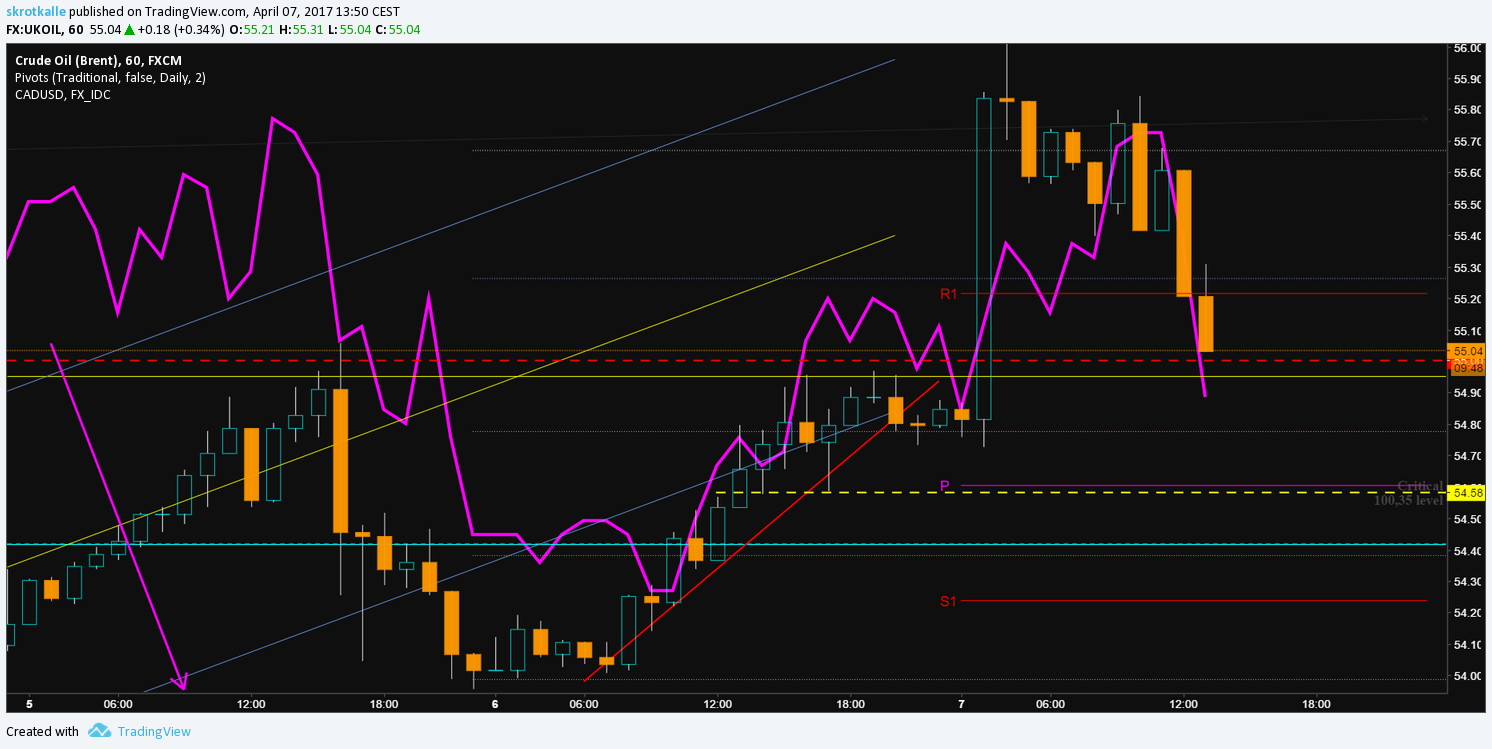Screen dimensions: 1492x749
Task: Click the 54.20 price axis label
Action: (x=1467, y=613)
